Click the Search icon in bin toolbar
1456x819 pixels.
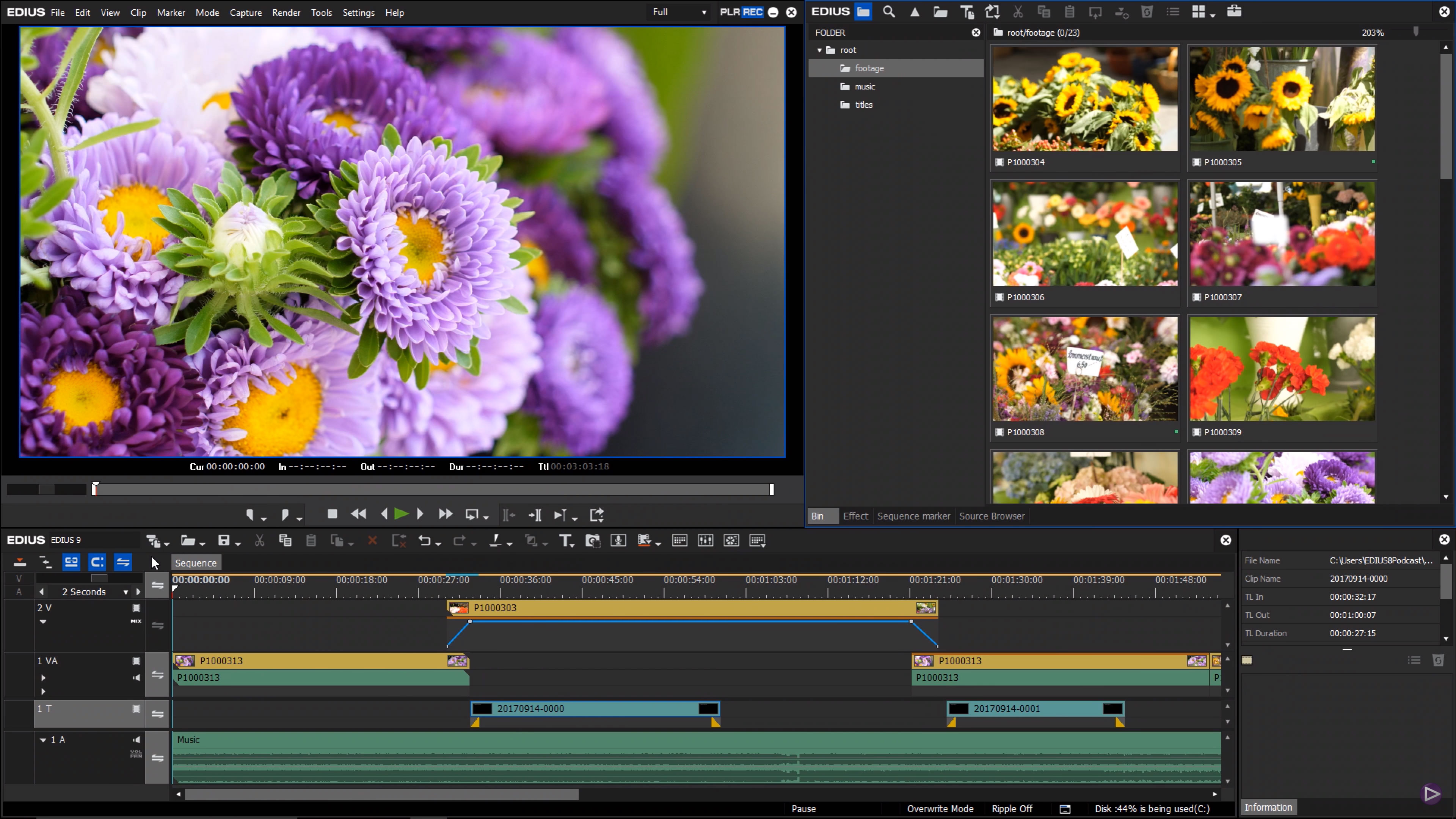[x=889, y=12]
